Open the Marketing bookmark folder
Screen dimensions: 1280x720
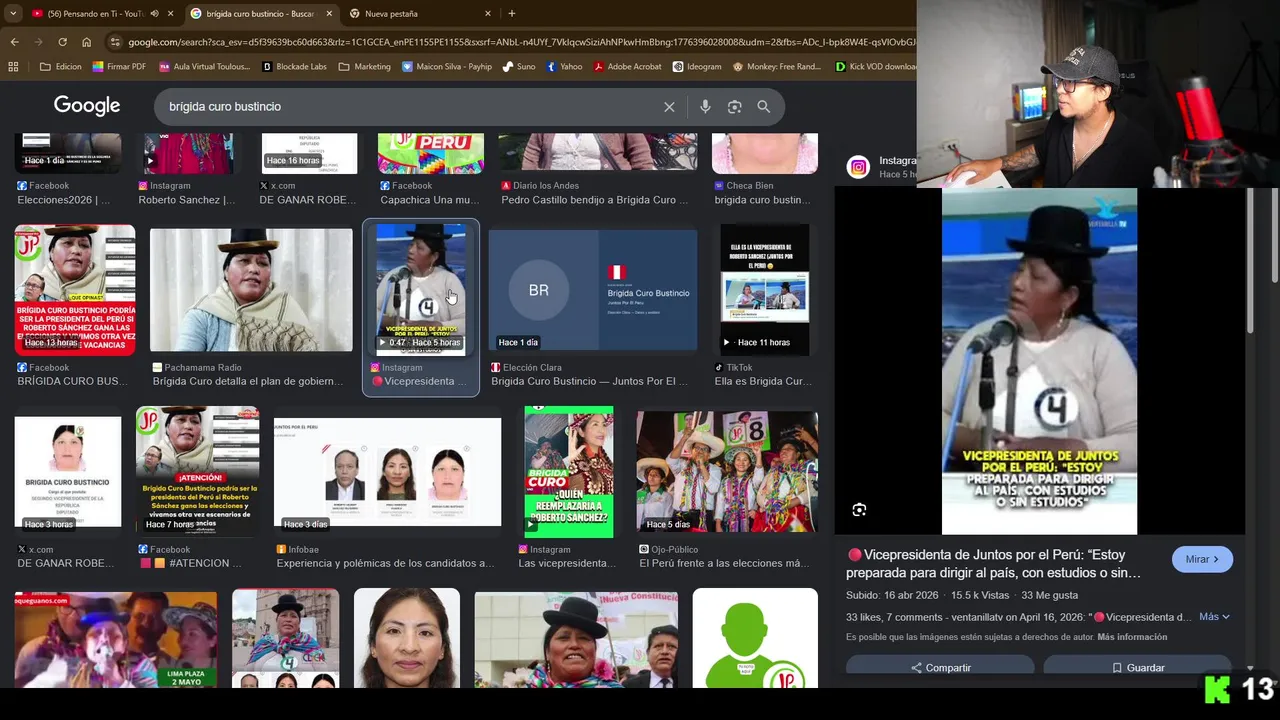click(365, 67)
